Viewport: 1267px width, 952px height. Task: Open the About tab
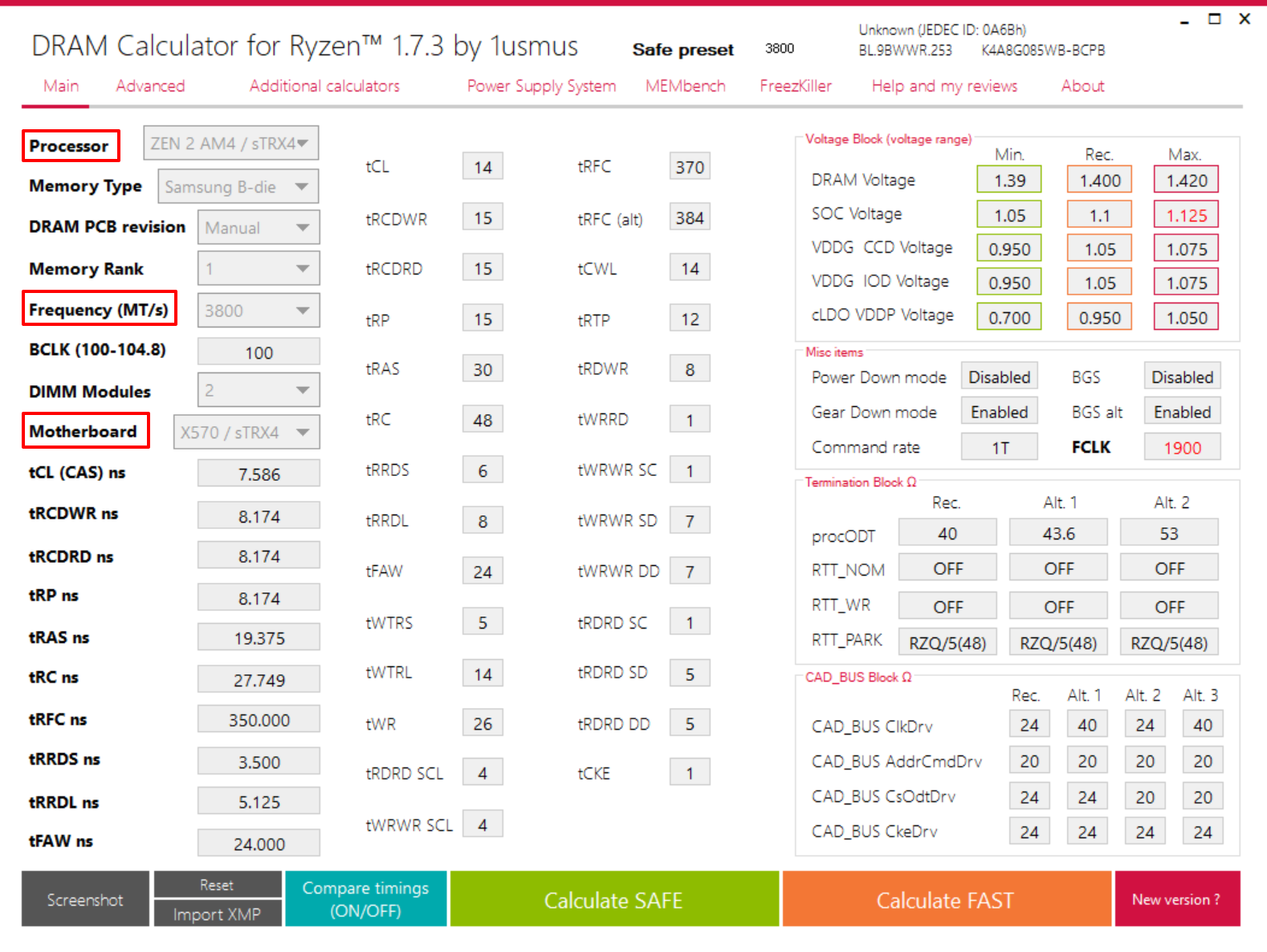point(1082,86)
